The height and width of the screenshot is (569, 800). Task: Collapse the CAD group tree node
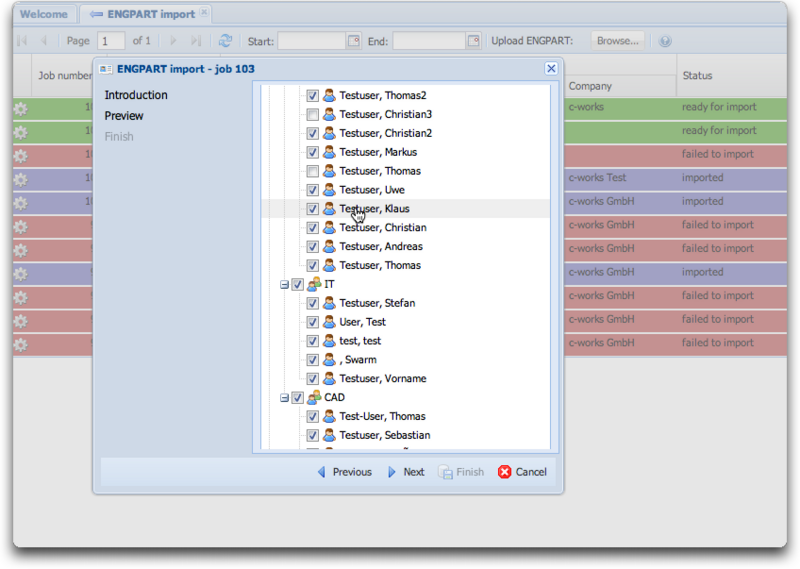coord(284,398)
